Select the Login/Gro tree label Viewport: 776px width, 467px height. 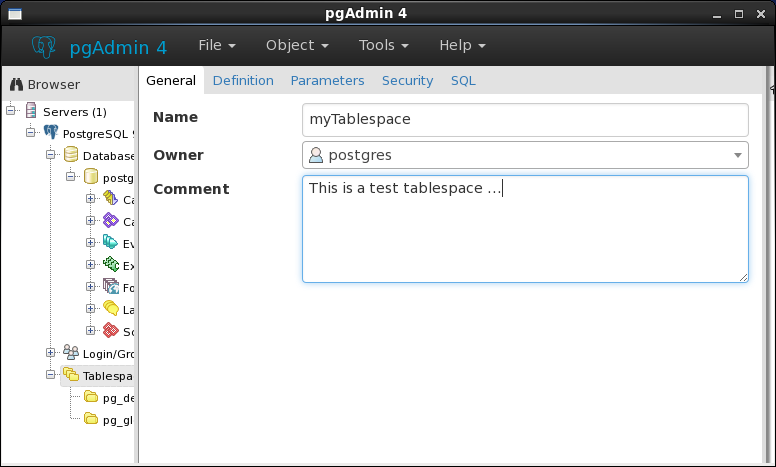108,354
